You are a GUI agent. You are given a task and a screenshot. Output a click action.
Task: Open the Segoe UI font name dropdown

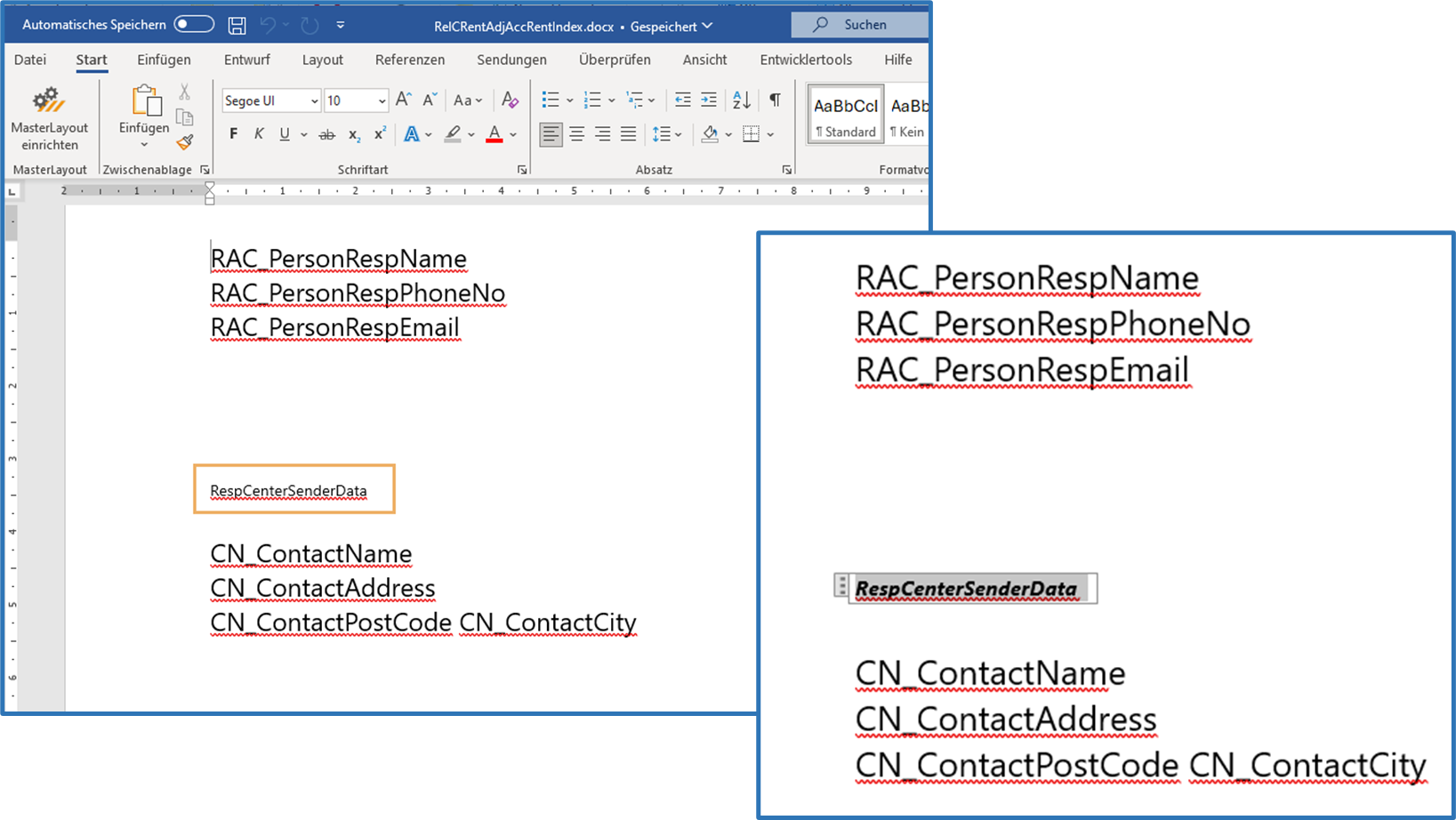(314, 101)
